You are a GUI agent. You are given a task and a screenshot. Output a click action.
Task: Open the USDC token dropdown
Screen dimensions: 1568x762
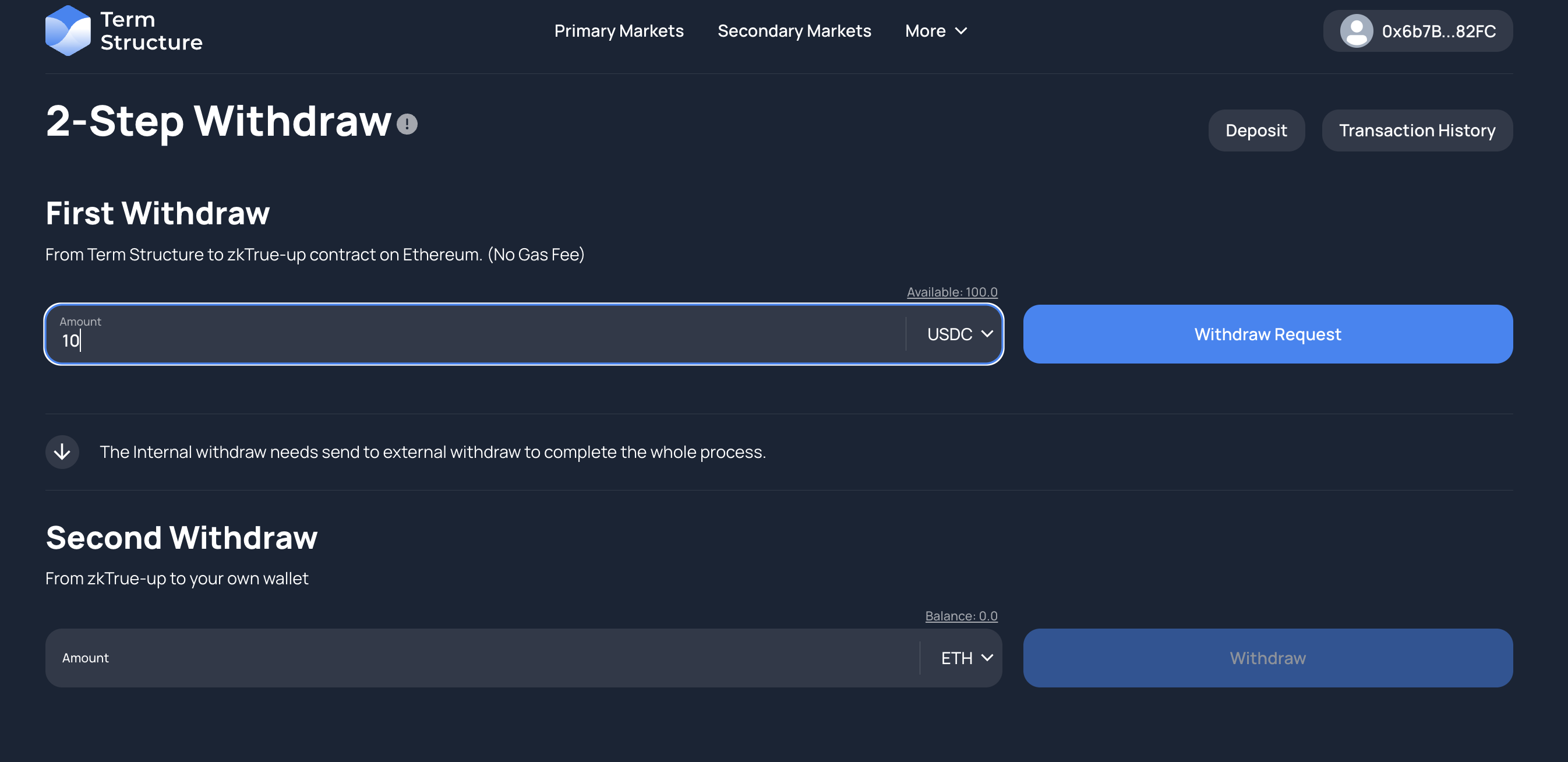click(959, 334)
